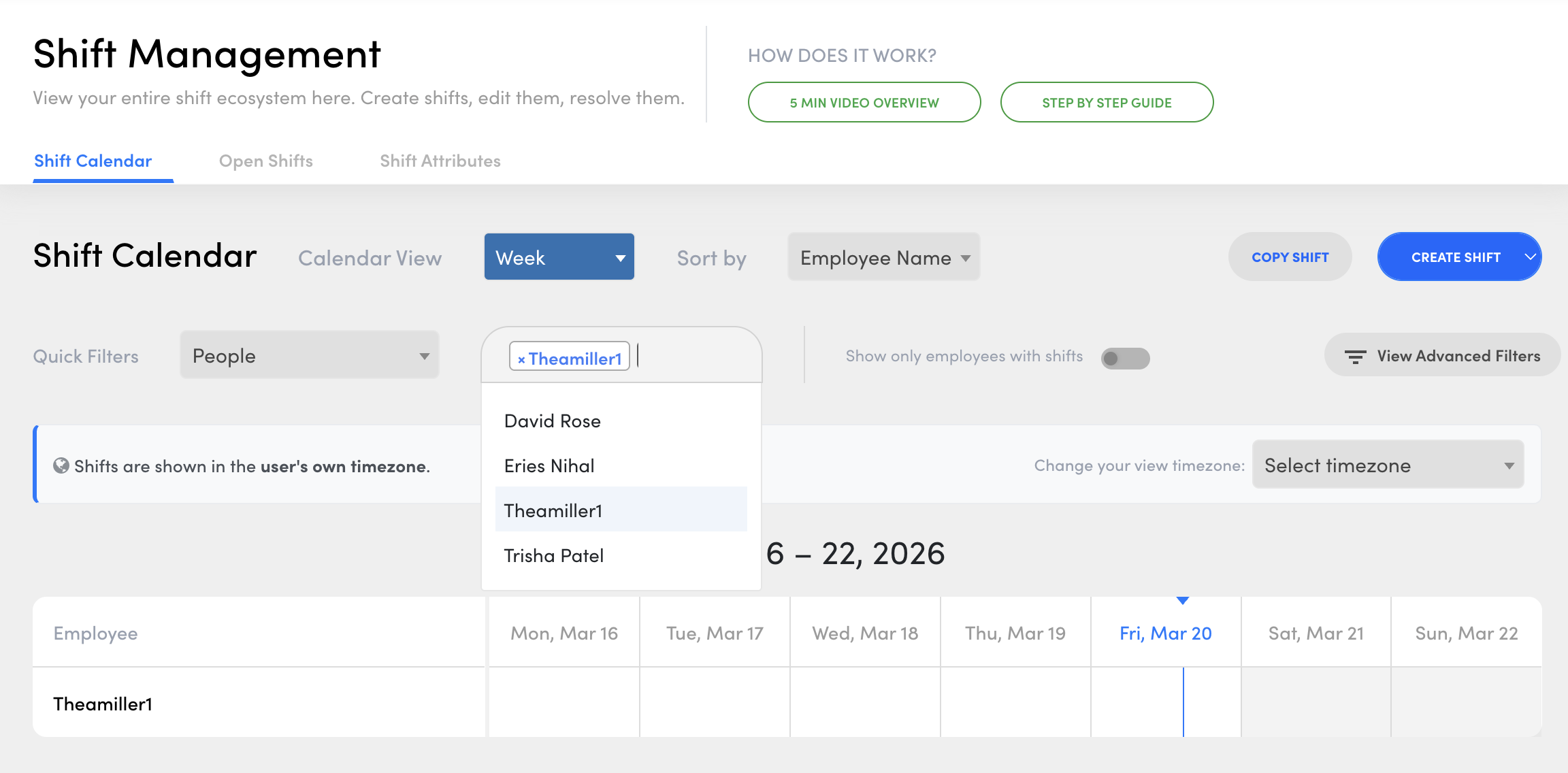Select Eries Nihal in dropdown list
Screen dimensions: 1568x773
pyautogui.click(x=549, y=466)
